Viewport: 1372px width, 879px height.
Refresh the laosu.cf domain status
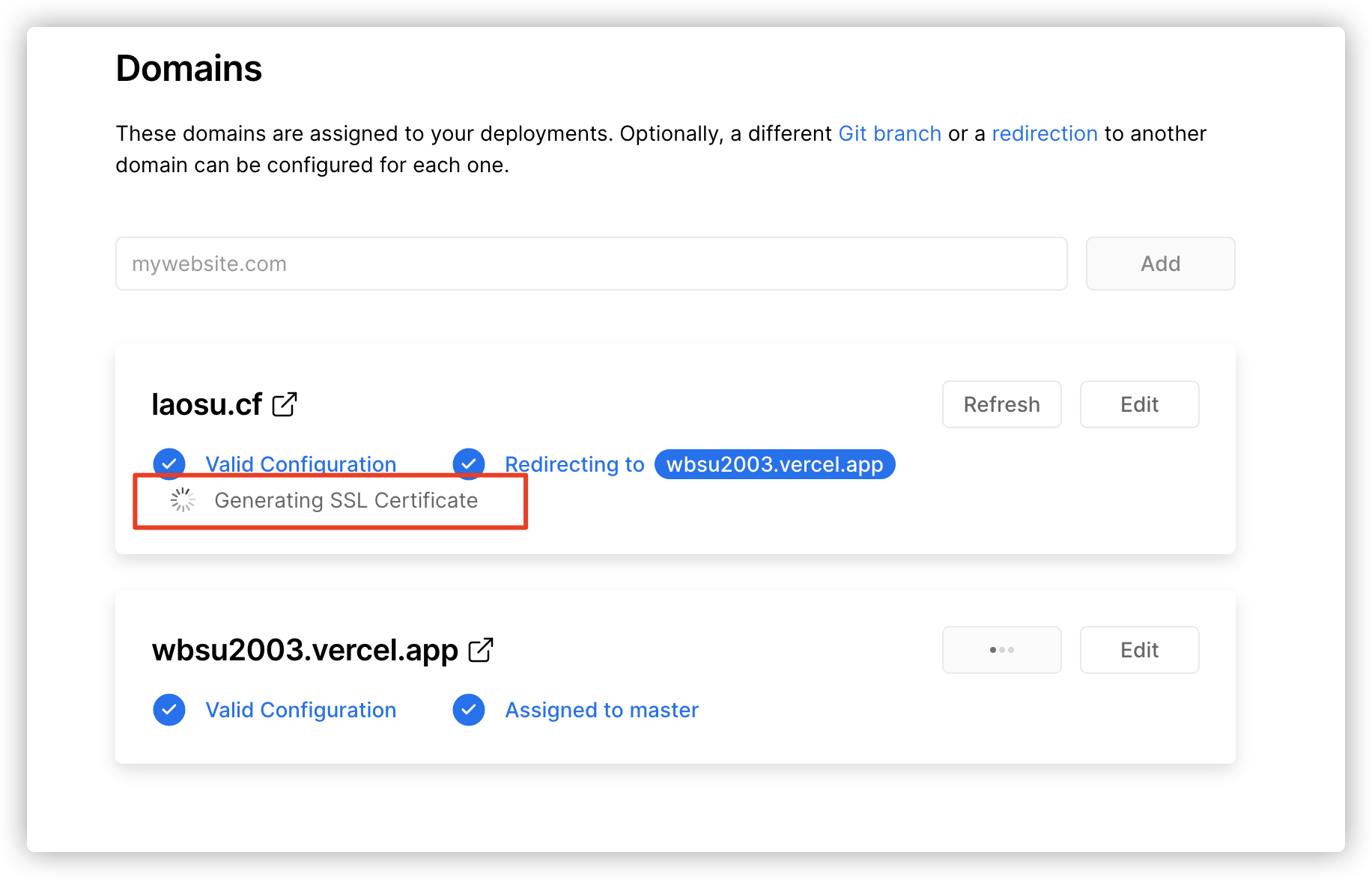point(1001,404)
